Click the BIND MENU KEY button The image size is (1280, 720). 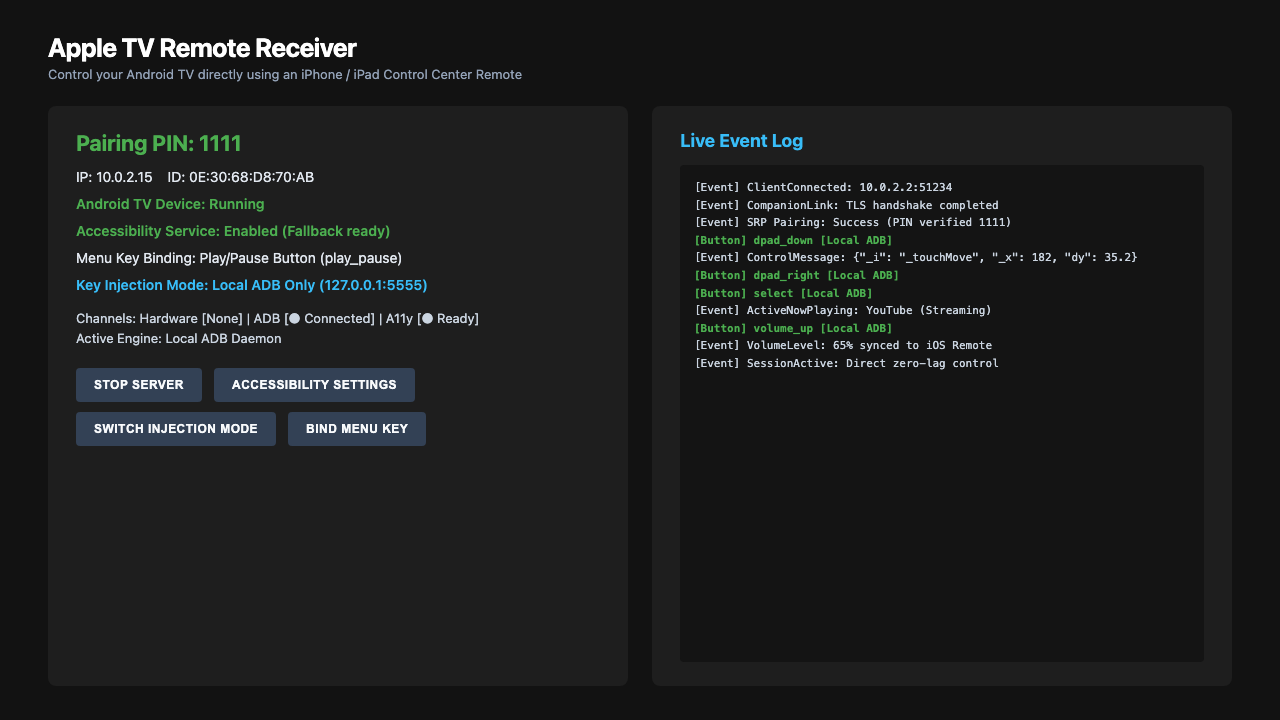point(357,429)
